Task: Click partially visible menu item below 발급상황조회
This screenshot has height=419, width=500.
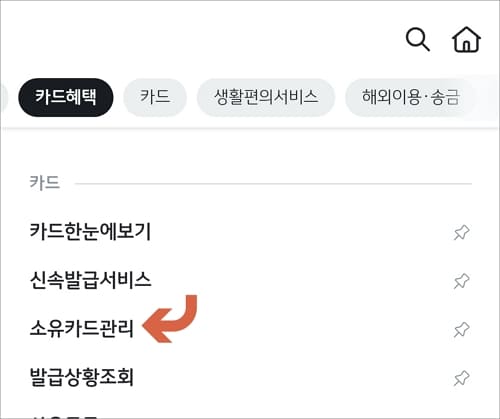Action: 63,417
